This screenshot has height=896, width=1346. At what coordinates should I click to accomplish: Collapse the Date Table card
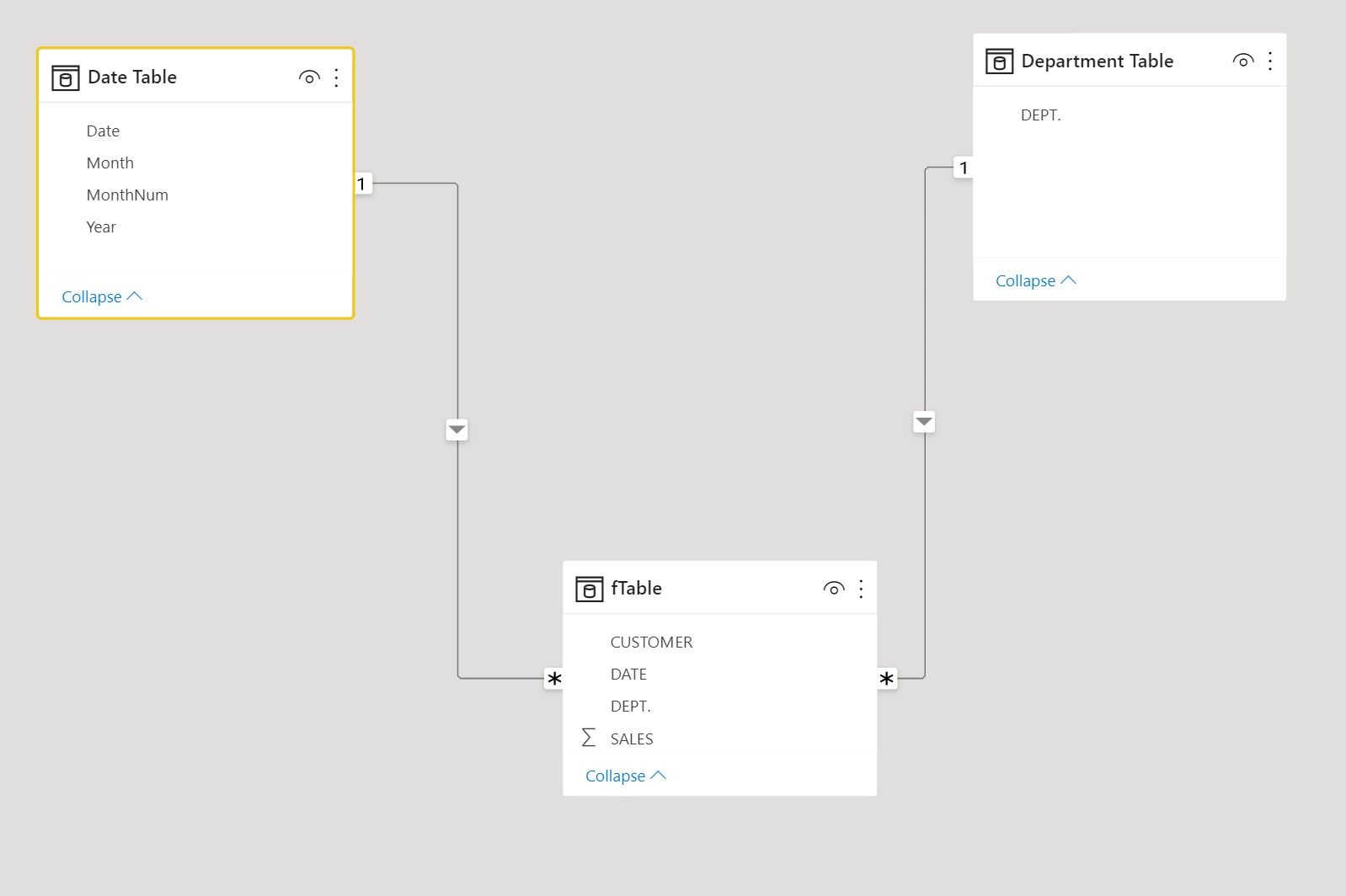(102, 296)
